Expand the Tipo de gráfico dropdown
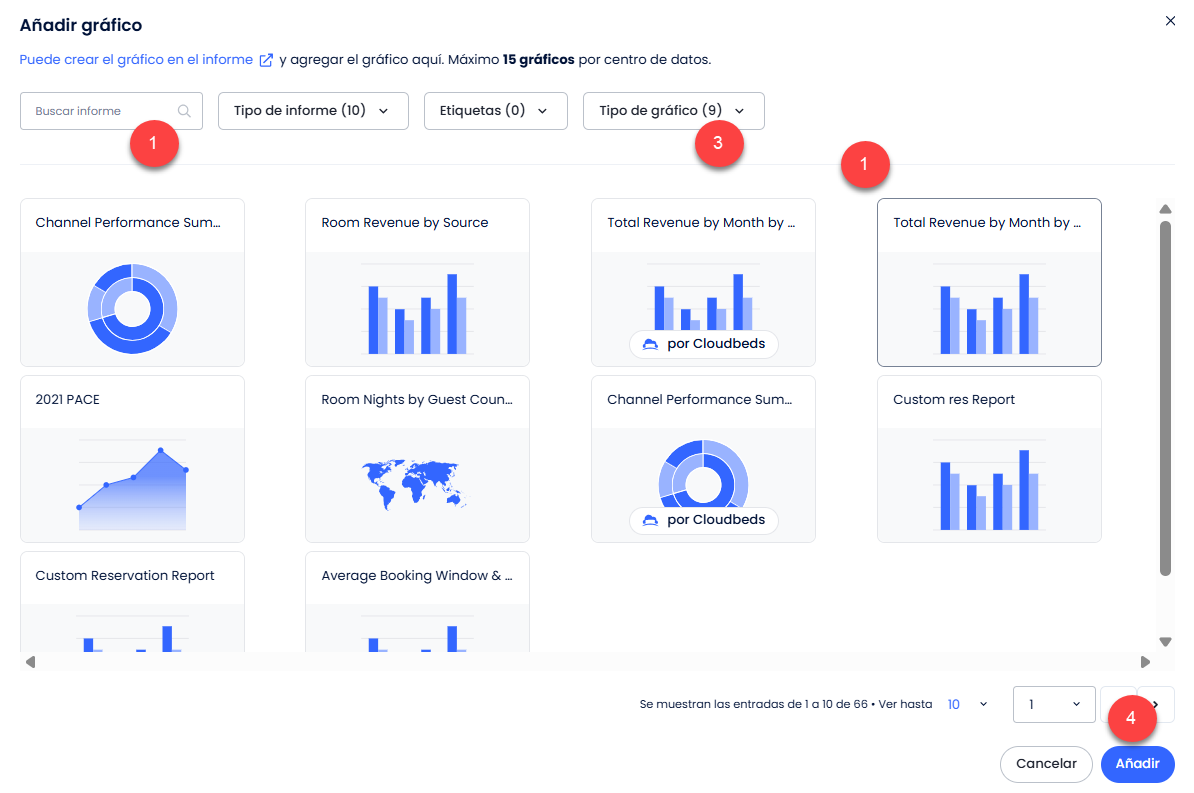 click(x=673, y=111)
